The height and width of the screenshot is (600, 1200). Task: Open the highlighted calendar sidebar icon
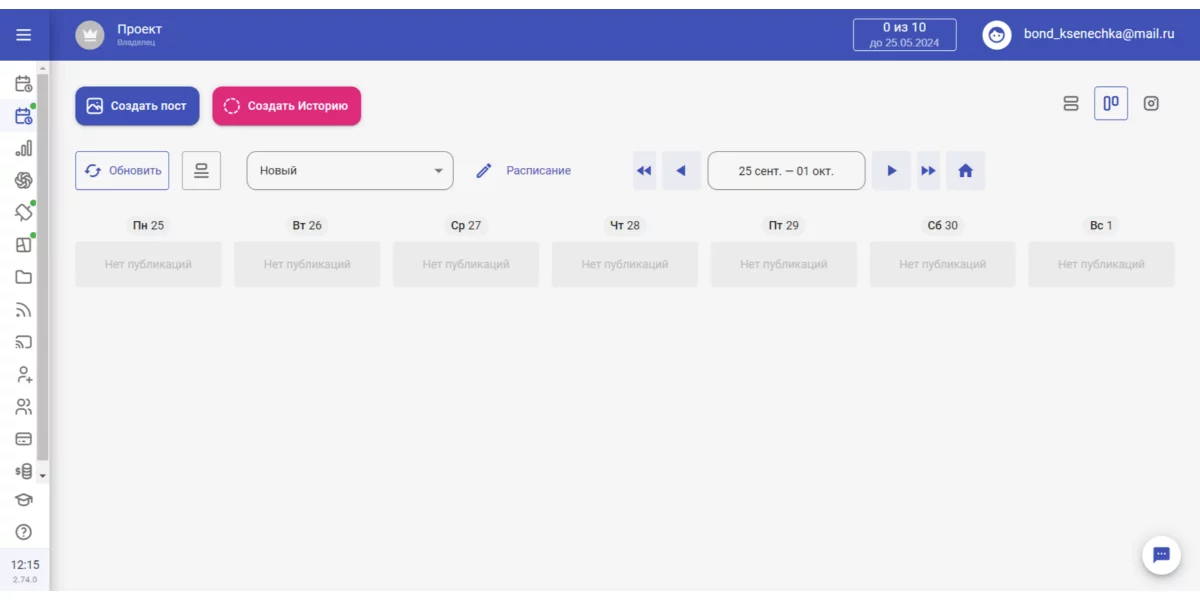tap(23, 116)
